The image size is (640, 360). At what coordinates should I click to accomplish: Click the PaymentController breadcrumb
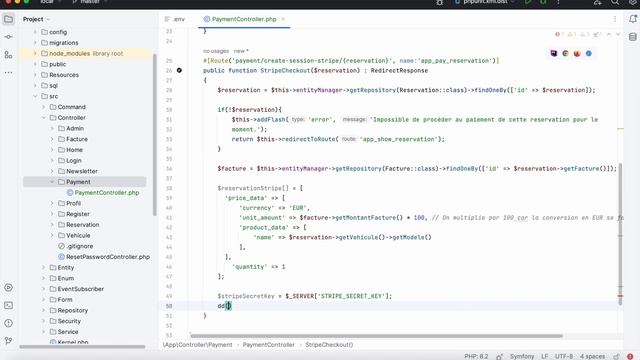click(269, 345)
